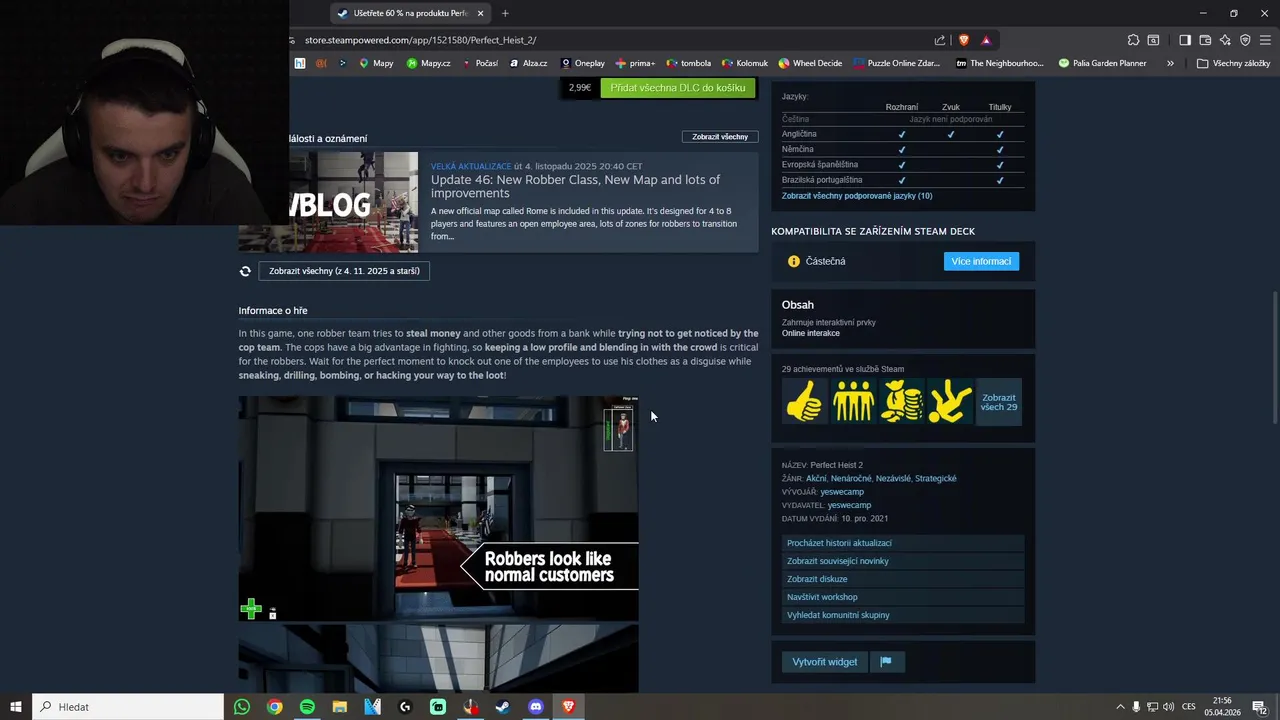
Task: Click the Brave Shields lion icon
Action: tap(964, 40)
